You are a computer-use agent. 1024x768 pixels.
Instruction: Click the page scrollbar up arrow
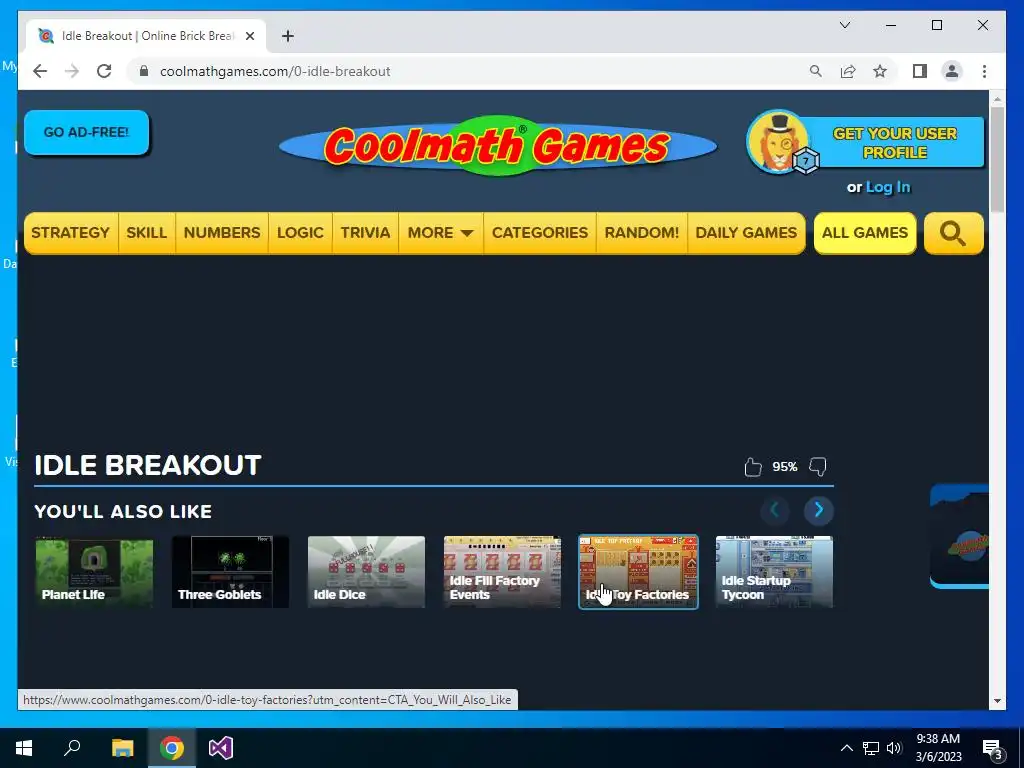pos(997,99)
